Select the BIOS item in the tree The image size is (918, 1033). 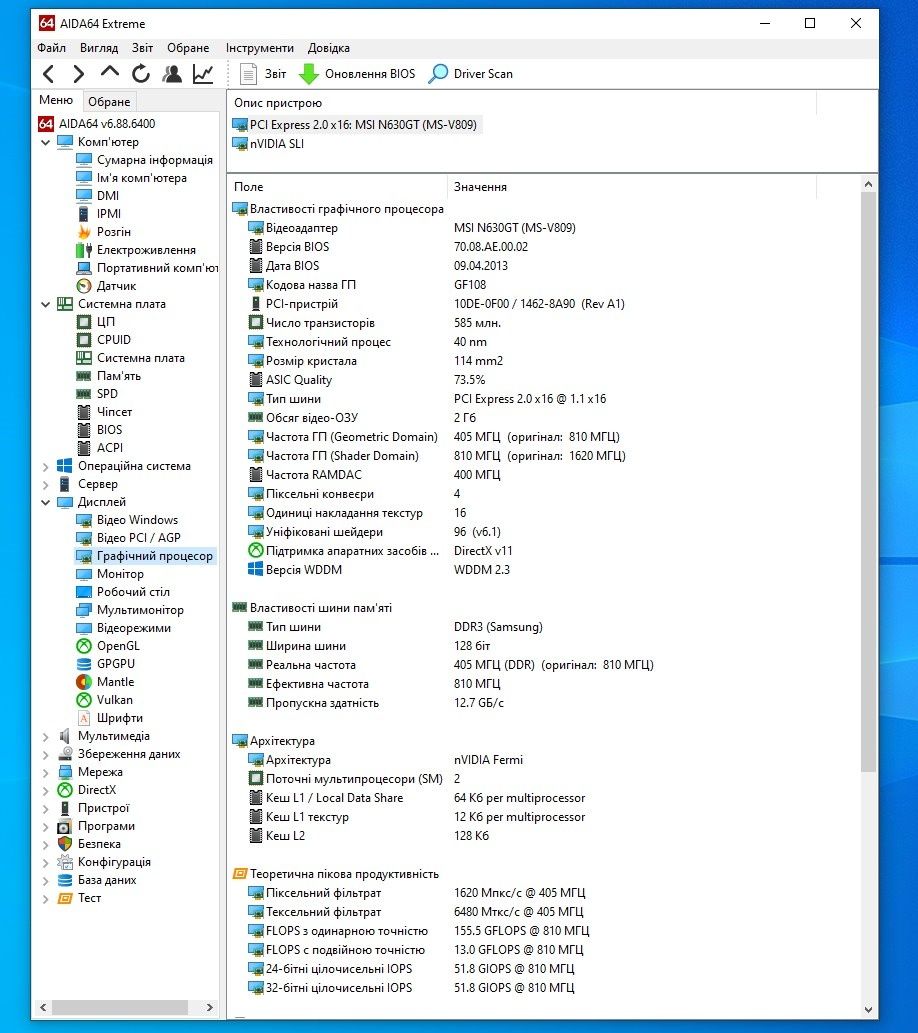coord(99,430)
